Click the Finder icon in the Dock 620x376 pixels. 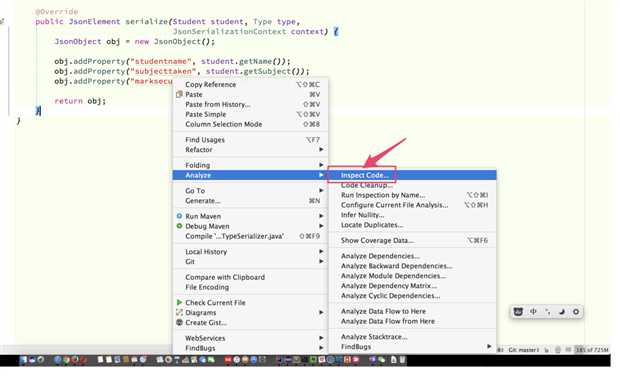pos(23,360)
